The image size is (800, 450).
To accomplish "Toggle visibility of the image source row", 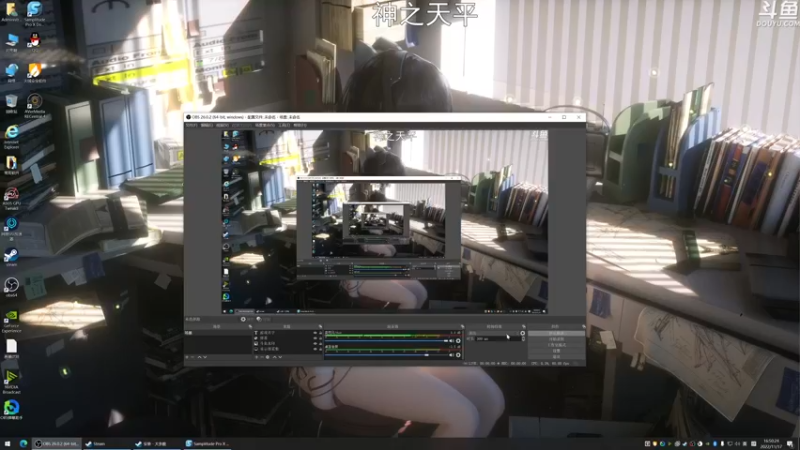I will 315,343.
